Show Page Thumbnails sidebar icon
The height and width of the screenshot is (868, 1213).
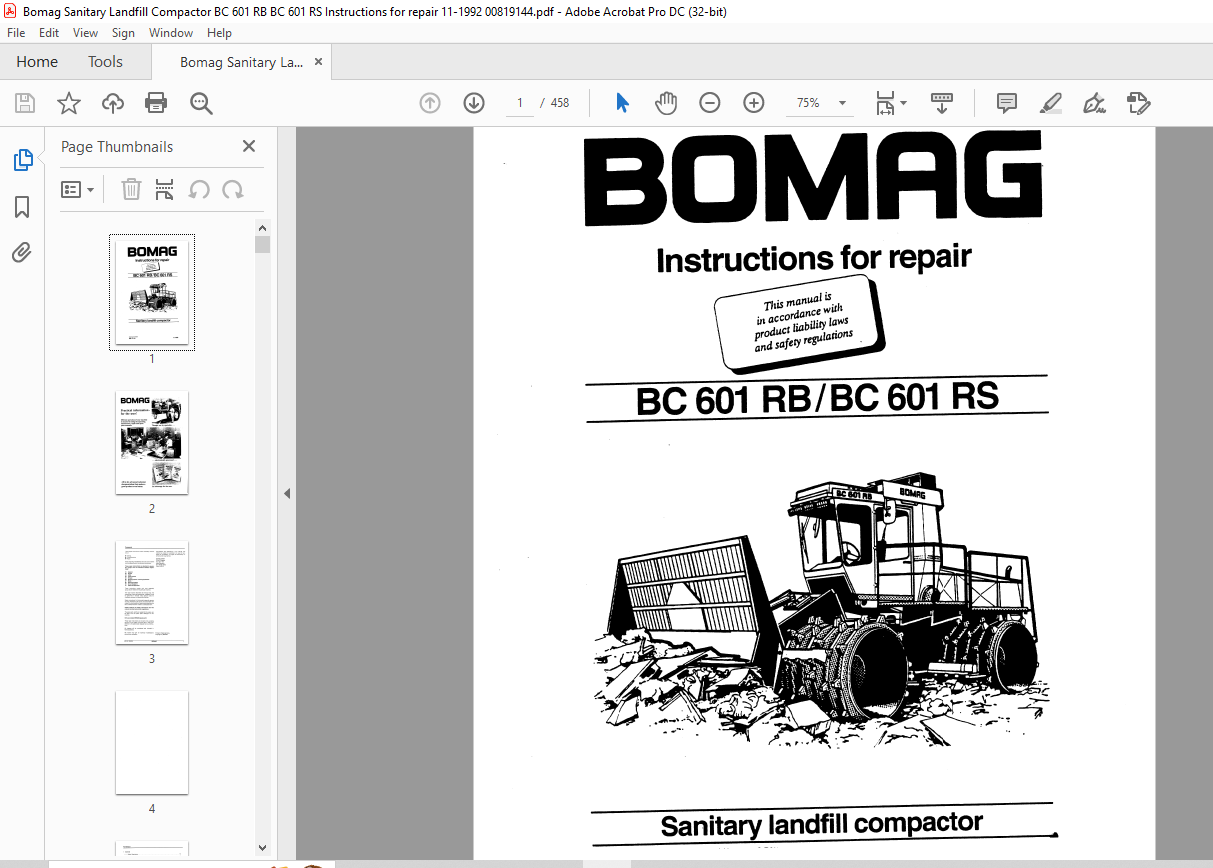point(22,159)
